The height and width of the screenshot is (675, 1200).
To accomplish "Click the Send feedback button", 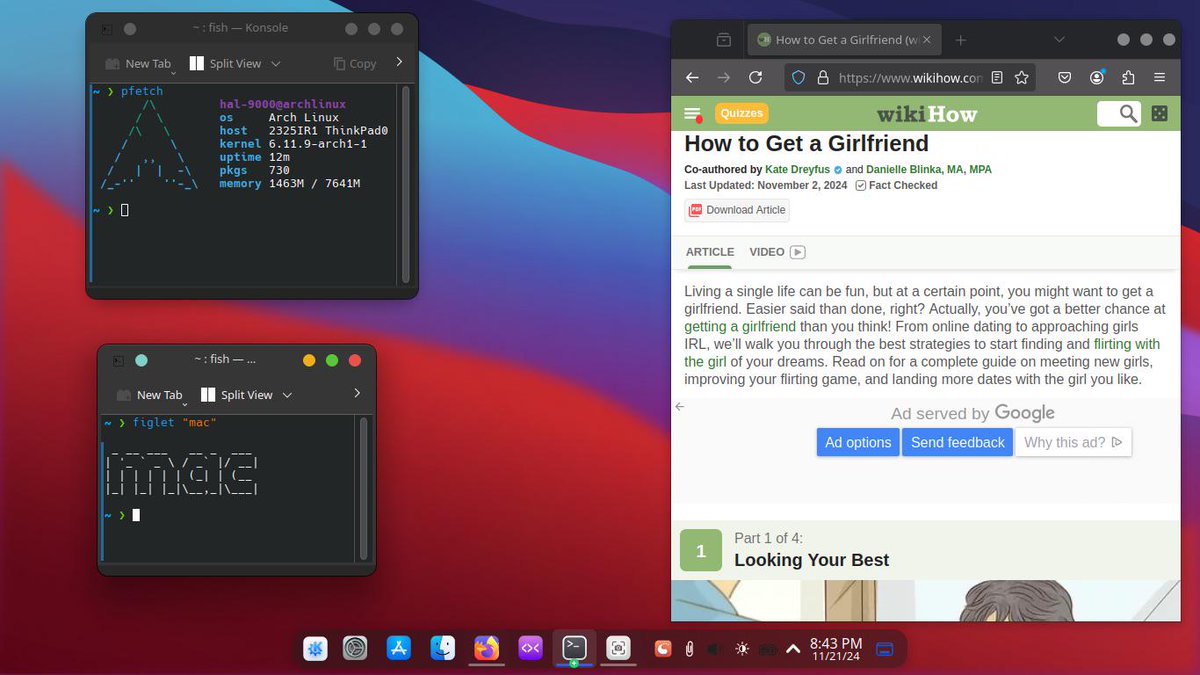I will (x=957, y=442).
